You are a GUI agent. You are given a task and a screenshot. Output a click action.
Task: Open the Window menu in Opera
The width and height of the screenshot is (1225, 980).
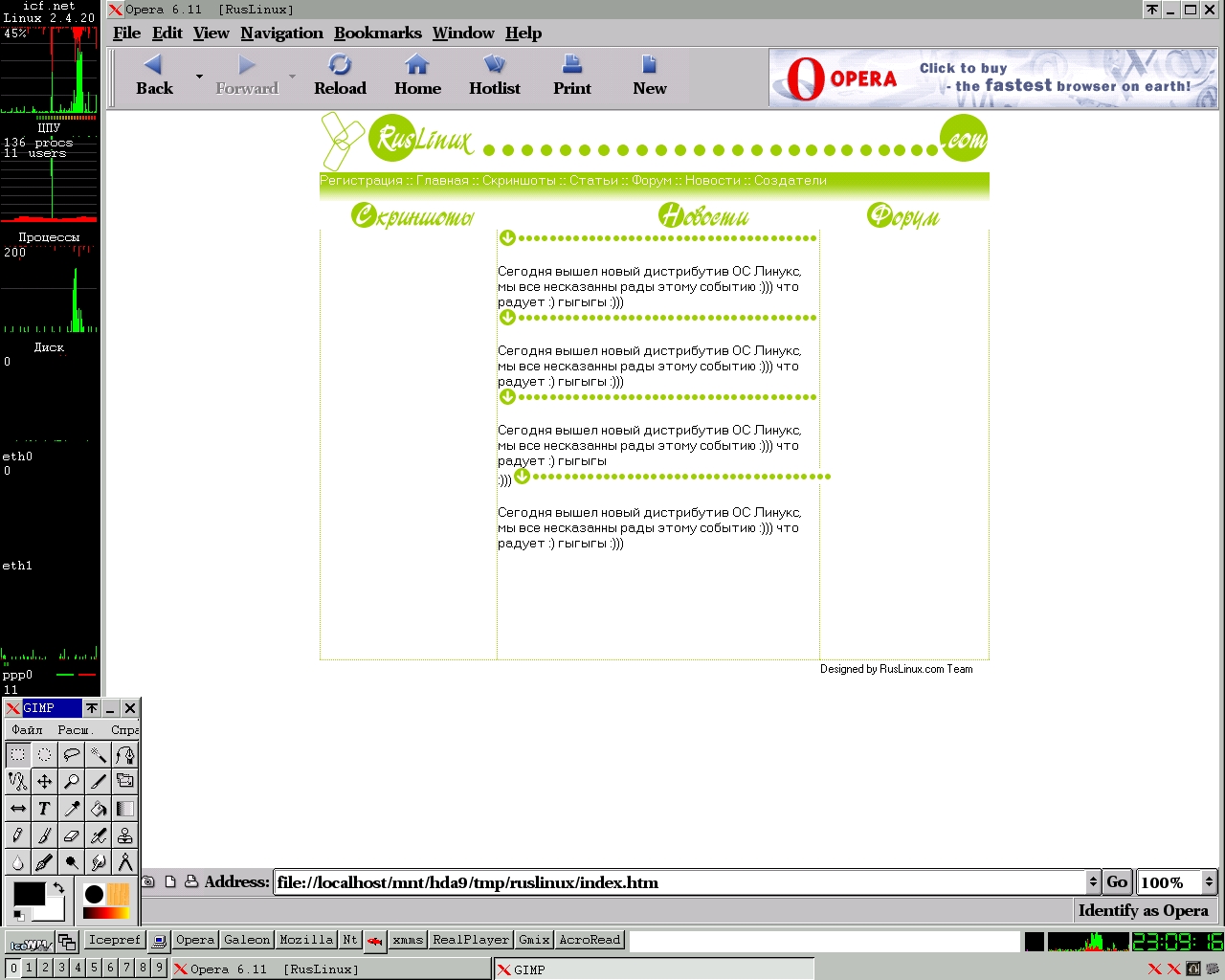click(x=463, y=33)
